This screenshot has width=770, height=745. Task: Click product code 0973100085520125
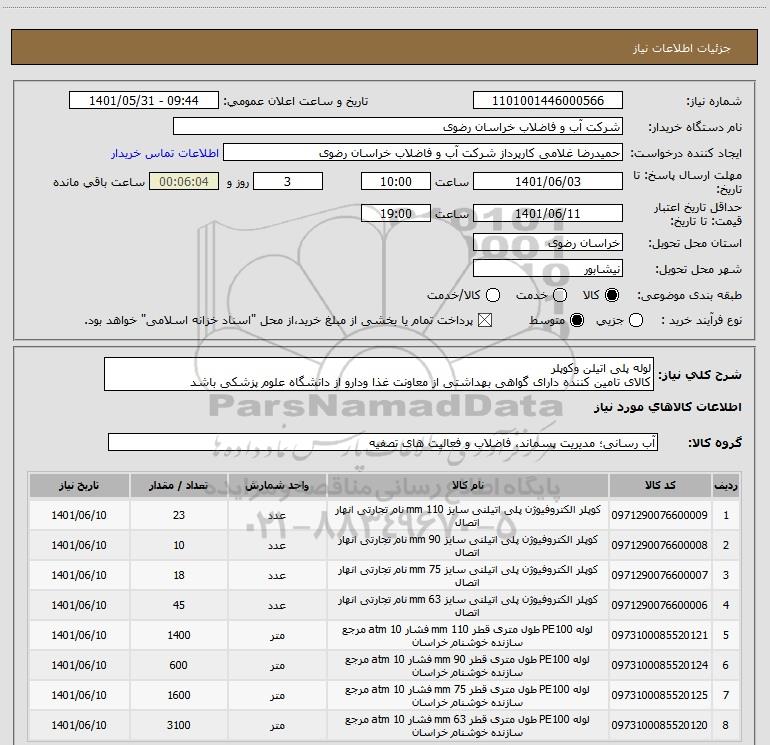[x=660, y=695]
